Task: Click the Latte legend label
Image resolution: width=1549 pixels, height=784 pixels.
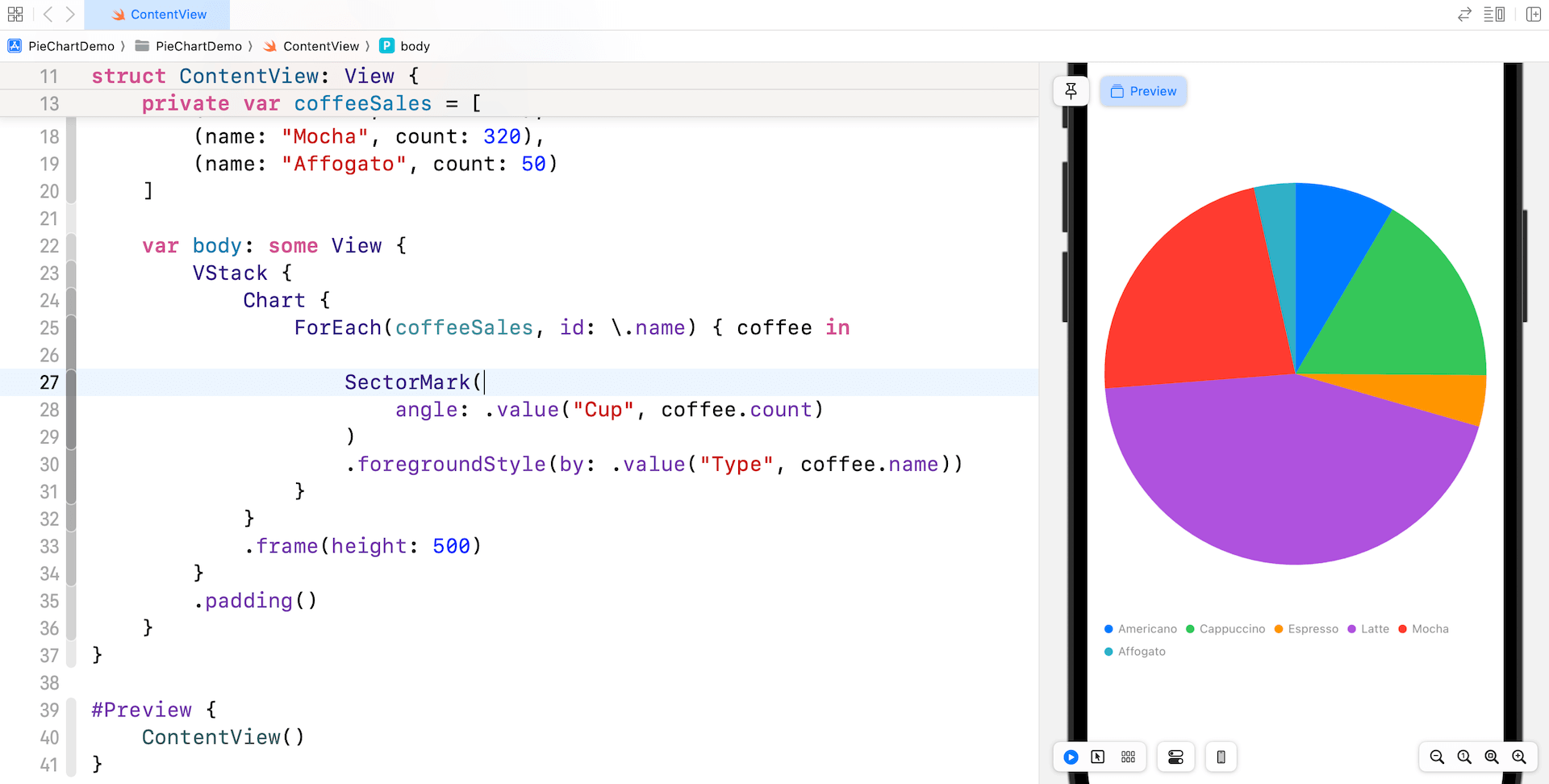Action: click(1375, 629)
